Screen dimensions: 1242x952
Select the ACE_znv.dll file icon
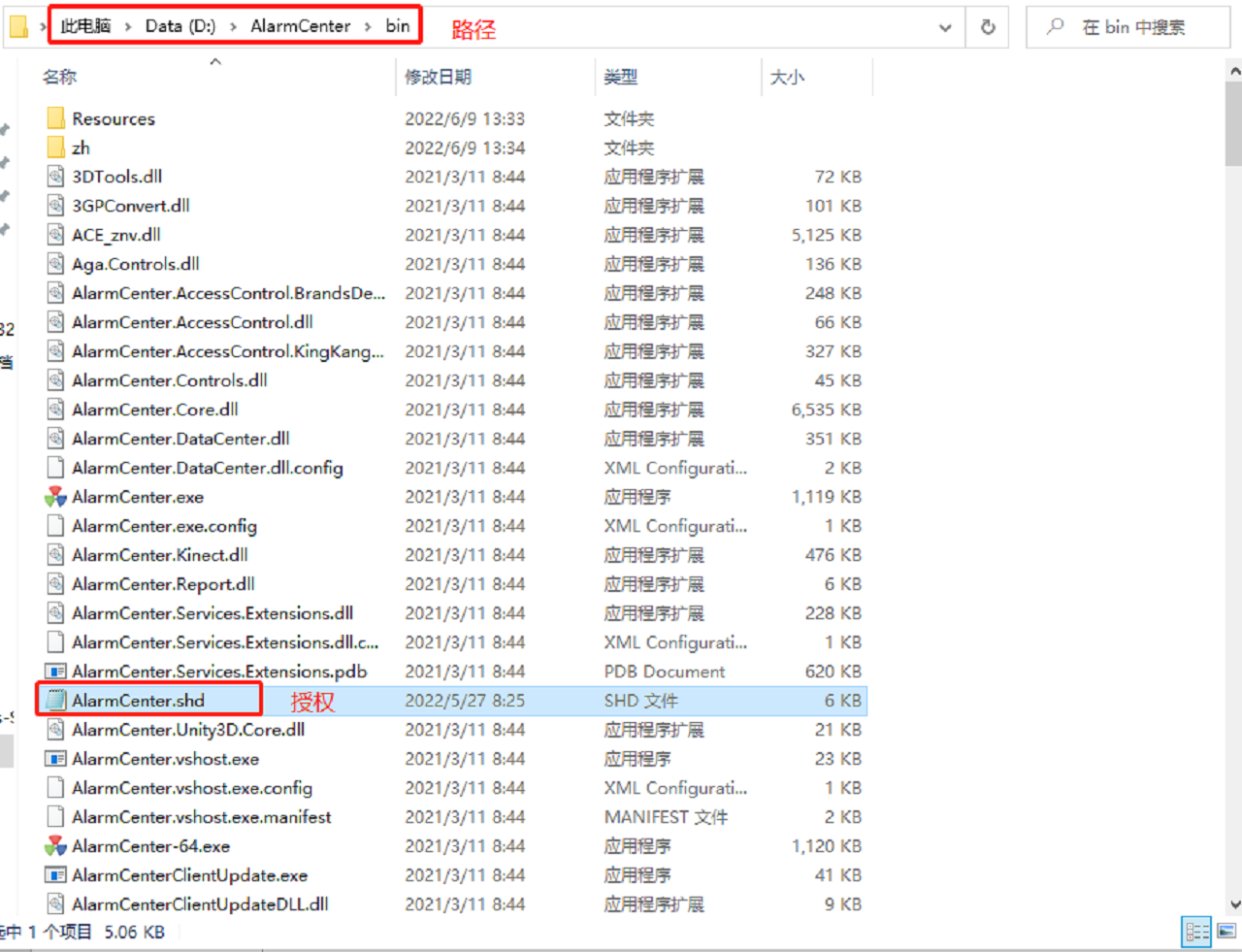(55, 235)
